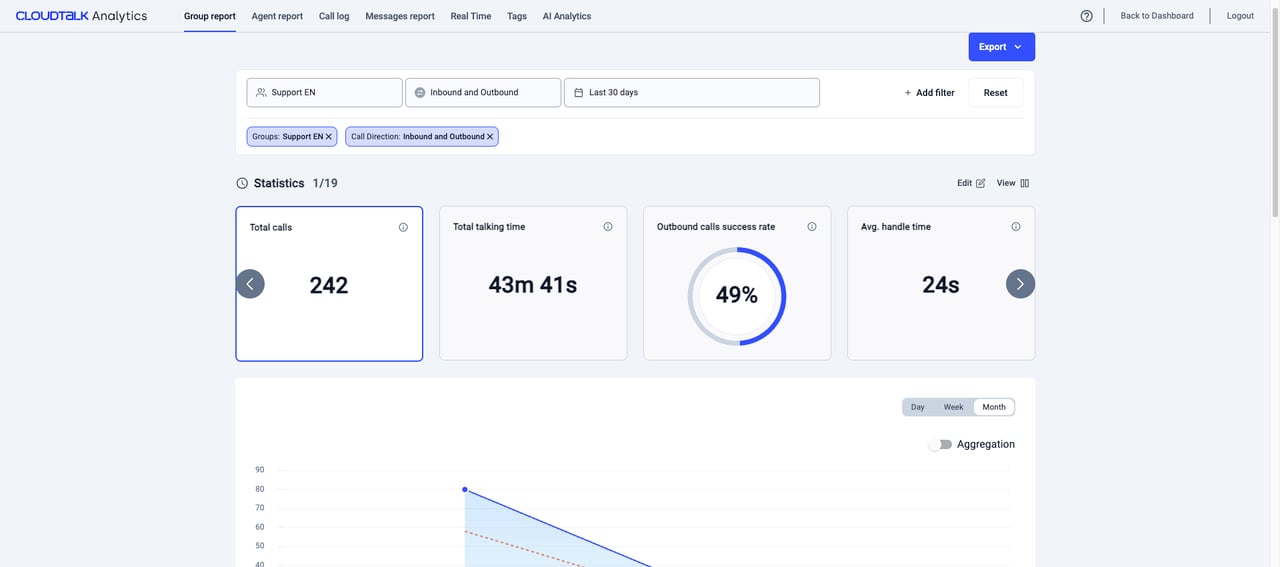1280x567 pixels.
Task: Click info icon on Avg. handle time card
Action: point(1016,227)
